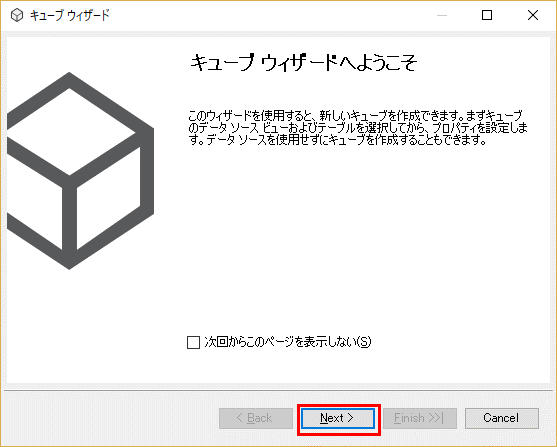Click Next to continue the wizard
Image resolution: width=557 pixels, height=447 pixels.
click(338, 418)
